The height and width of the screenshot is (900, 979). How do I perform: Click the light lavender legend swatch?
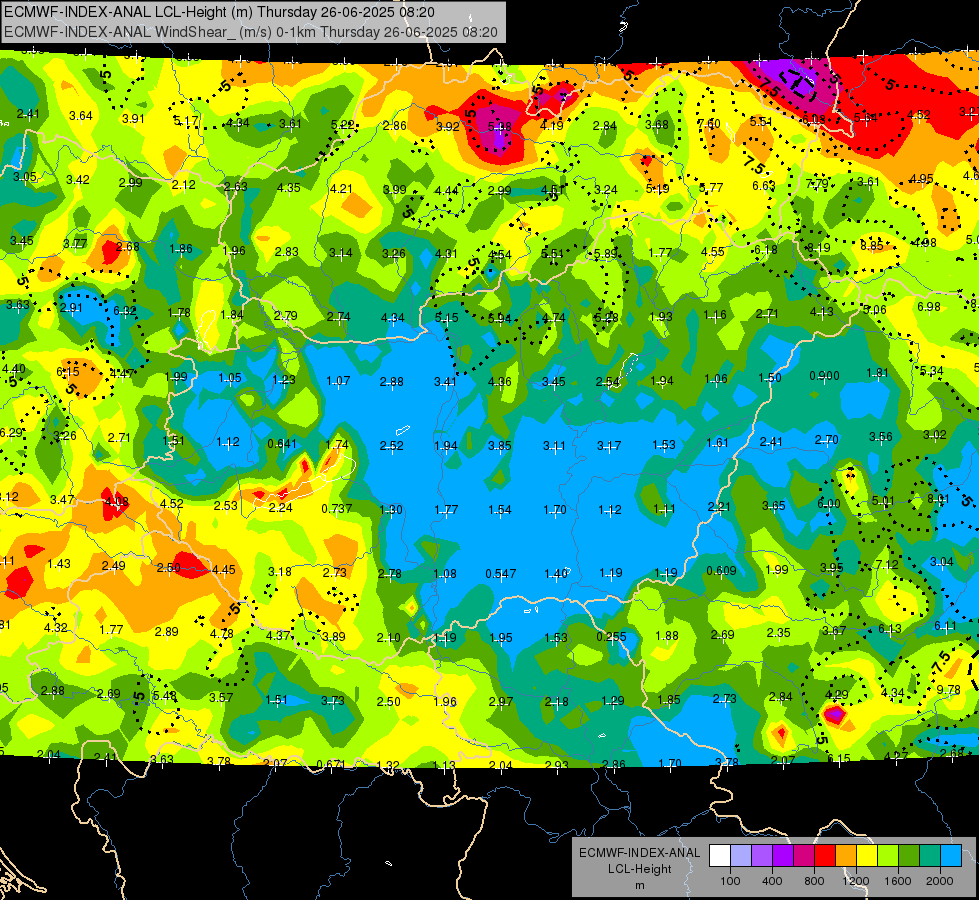pyautogui.click(x=741, y=855)
